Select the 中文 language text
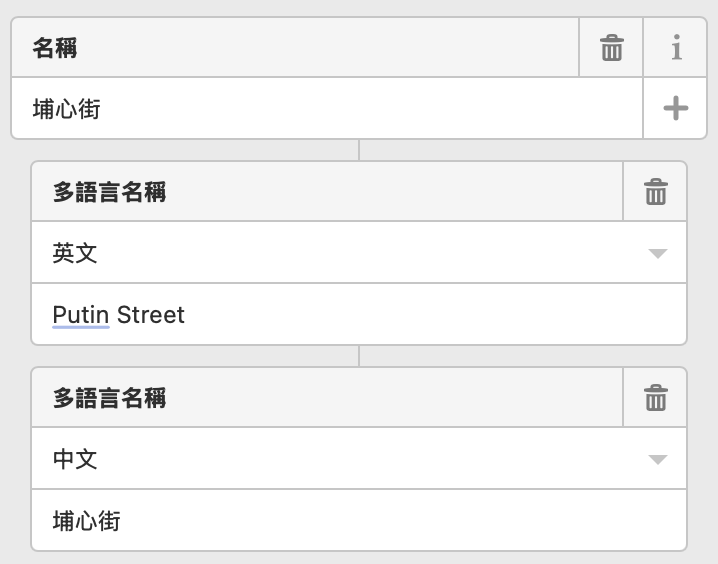This screenshot has width=718, height=564. point(75,459)
